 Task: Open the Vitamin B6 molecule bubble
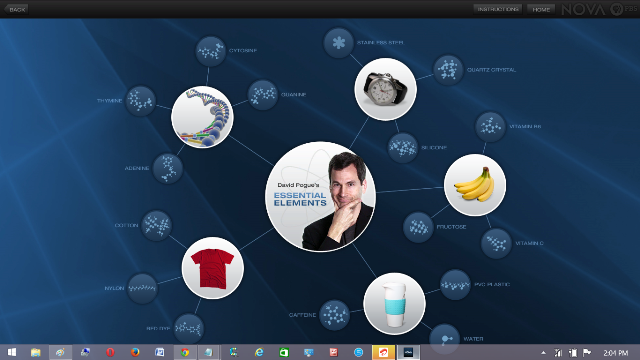[490, 127]
